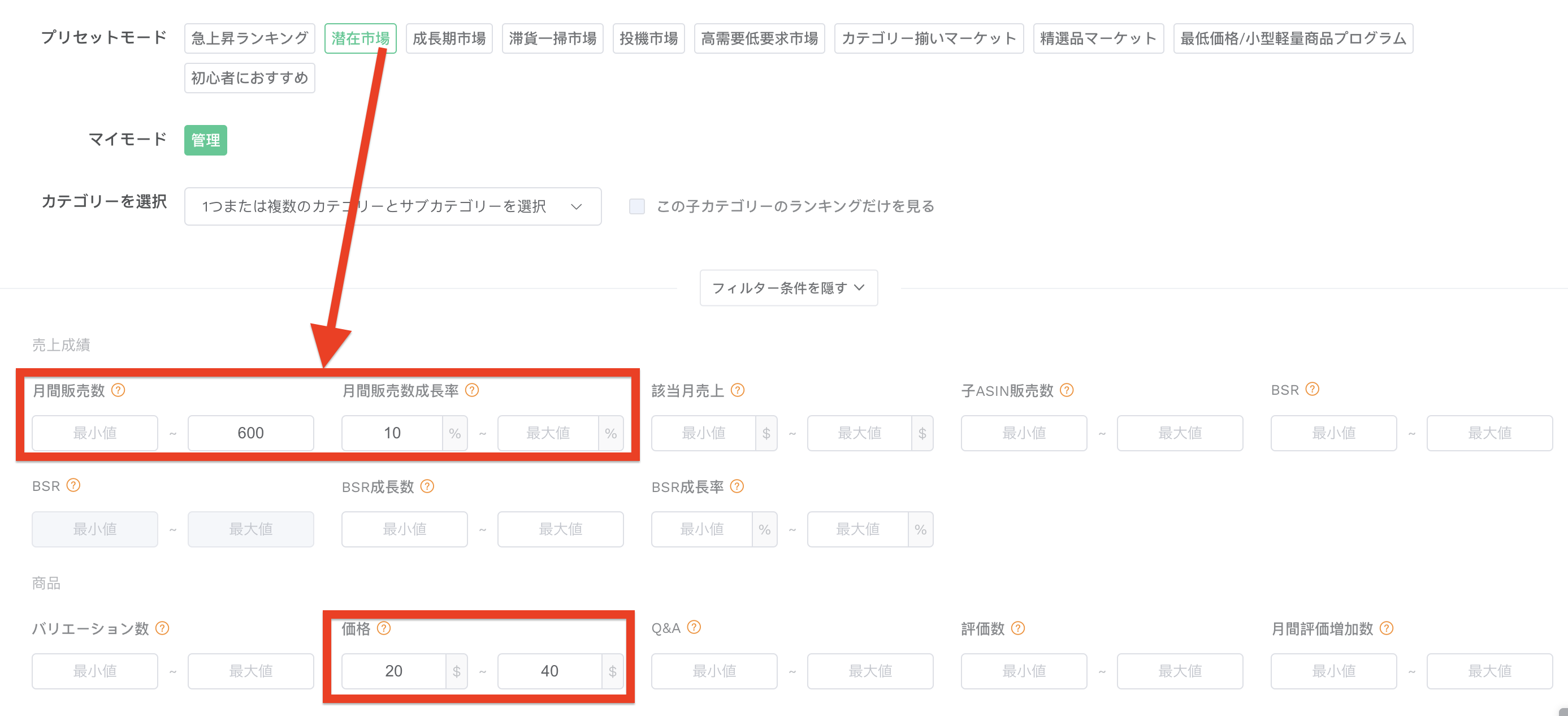The image size is (1568, 716).
Task: Open help icon beside BSR in second row
Action: pos(73,485)
